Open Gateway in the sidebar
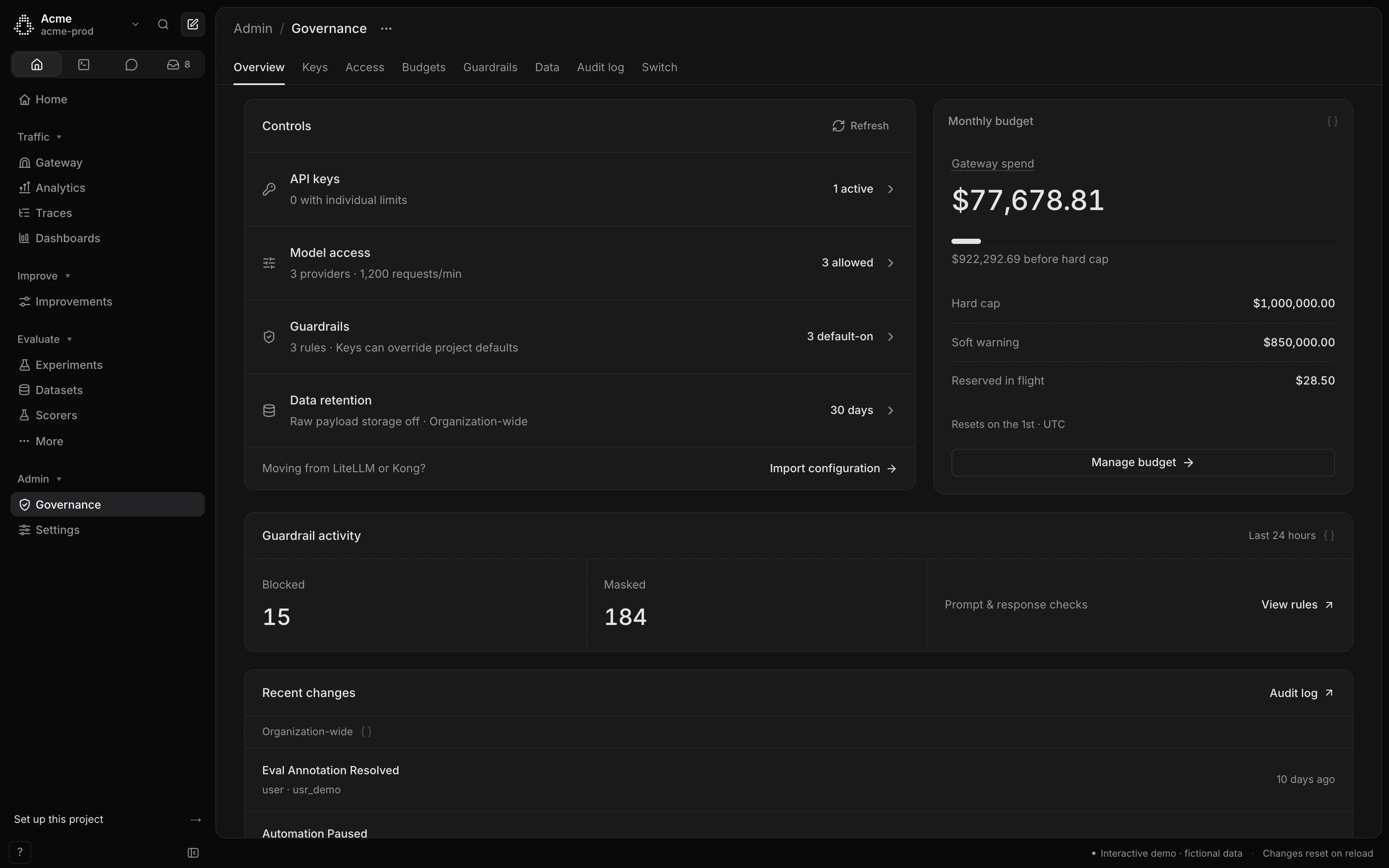This screenshot has height=868, width=1389. point(107,162)
